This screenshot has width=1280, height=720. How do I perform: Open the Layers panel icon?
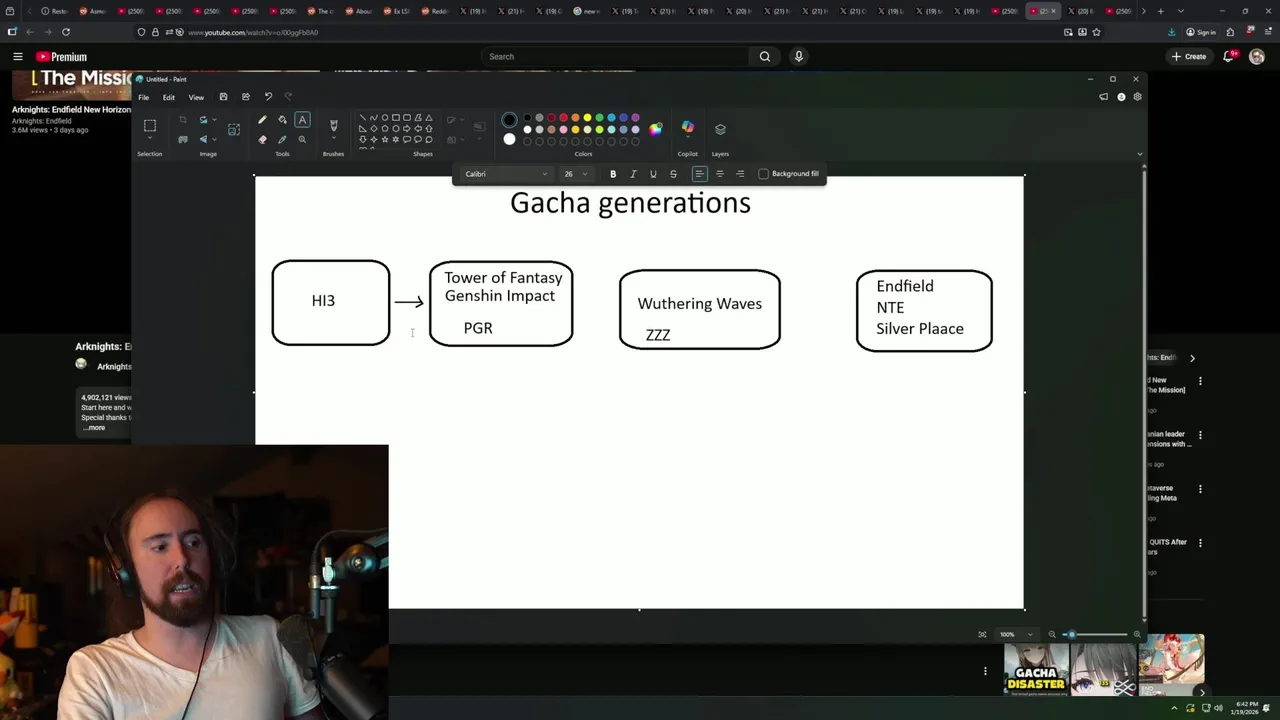pyautogui.click(x=720, y=129)
